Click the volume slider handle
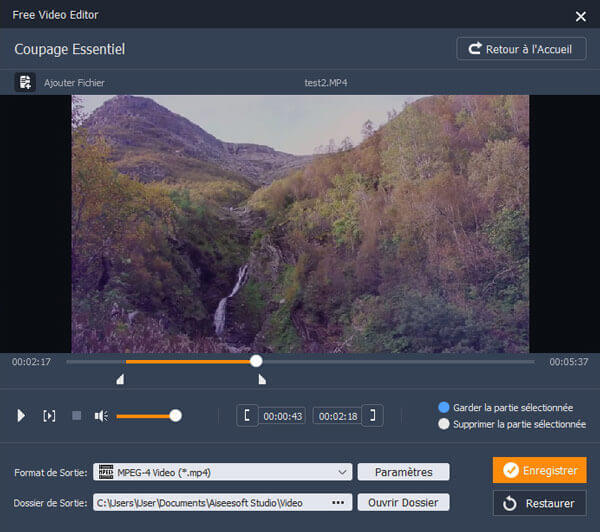 pos(176,415)
